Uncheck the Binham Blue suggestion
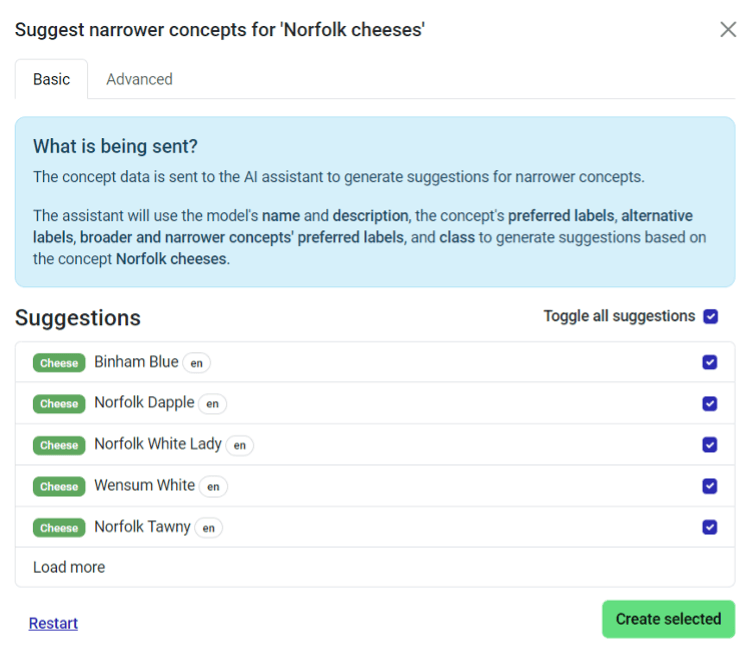The height and width of the screenshot is (668, 753). click(709, 362)
